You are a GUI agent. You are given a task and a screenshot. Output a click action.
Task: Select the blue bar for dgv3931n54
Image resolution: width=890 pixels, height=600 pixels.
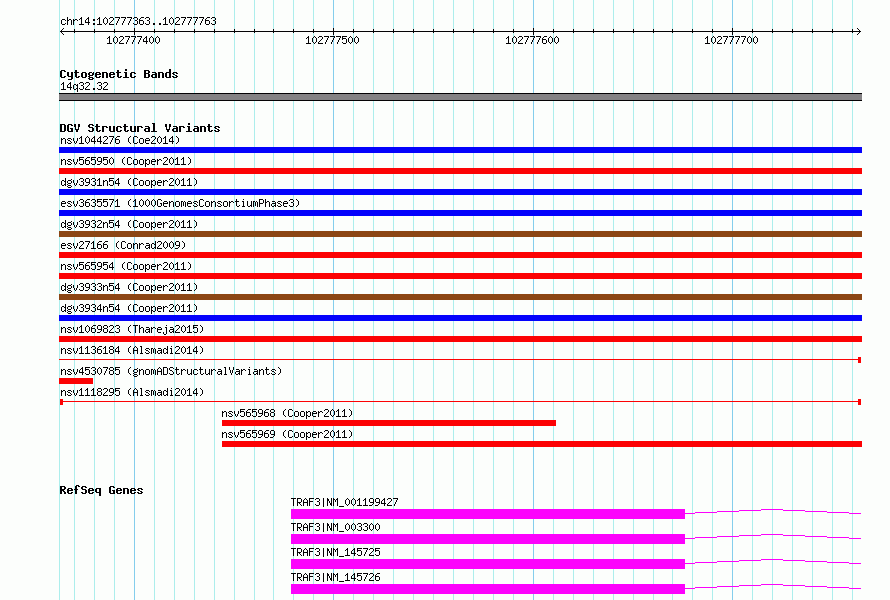click(460, 192)
